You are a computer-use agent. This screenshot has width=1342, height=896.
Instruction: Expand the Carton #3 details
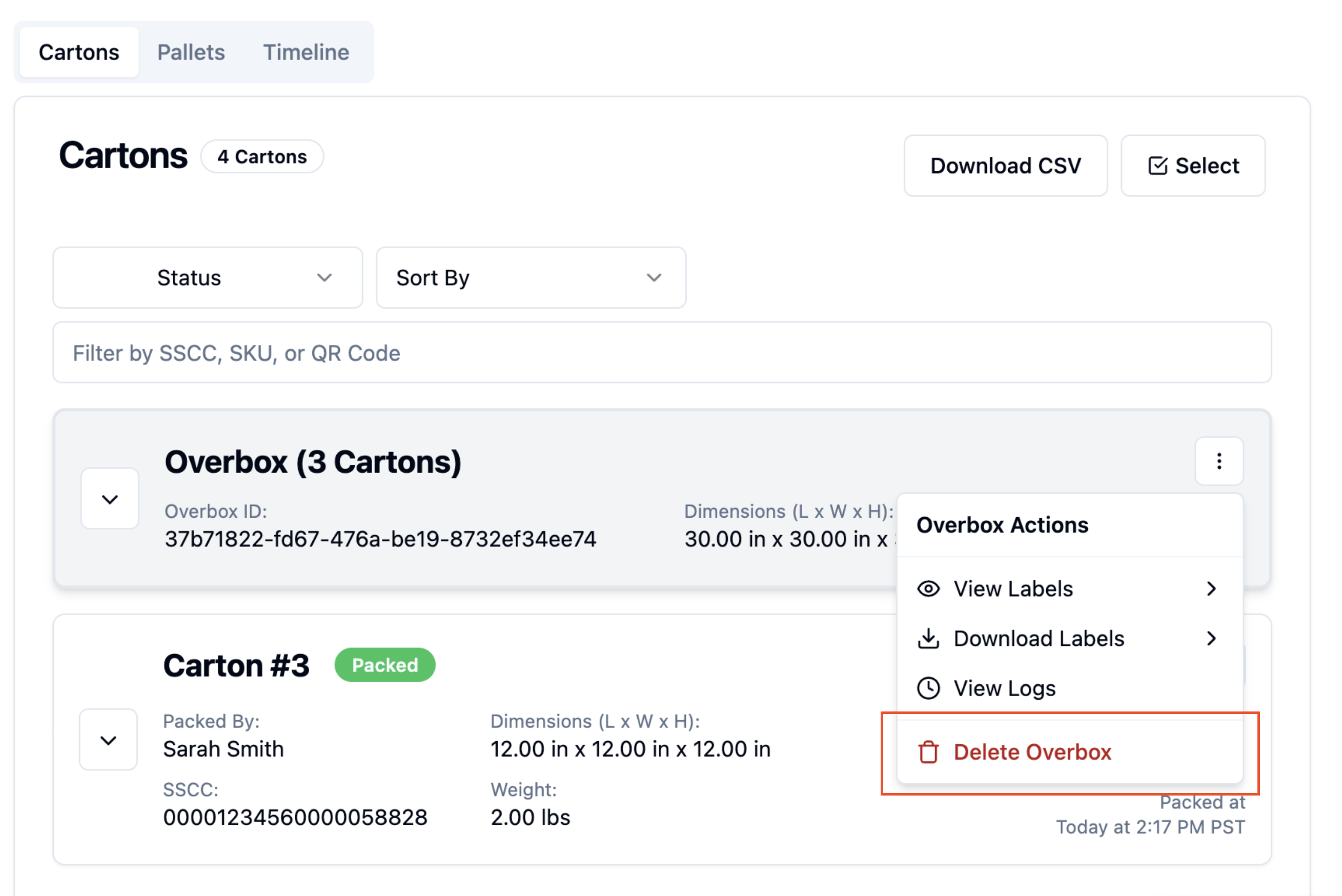pos(108,740)
